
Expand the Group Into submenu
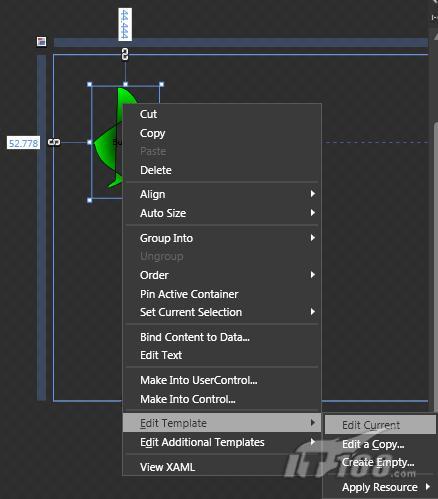pyautogui.click(x=222, y=238)
